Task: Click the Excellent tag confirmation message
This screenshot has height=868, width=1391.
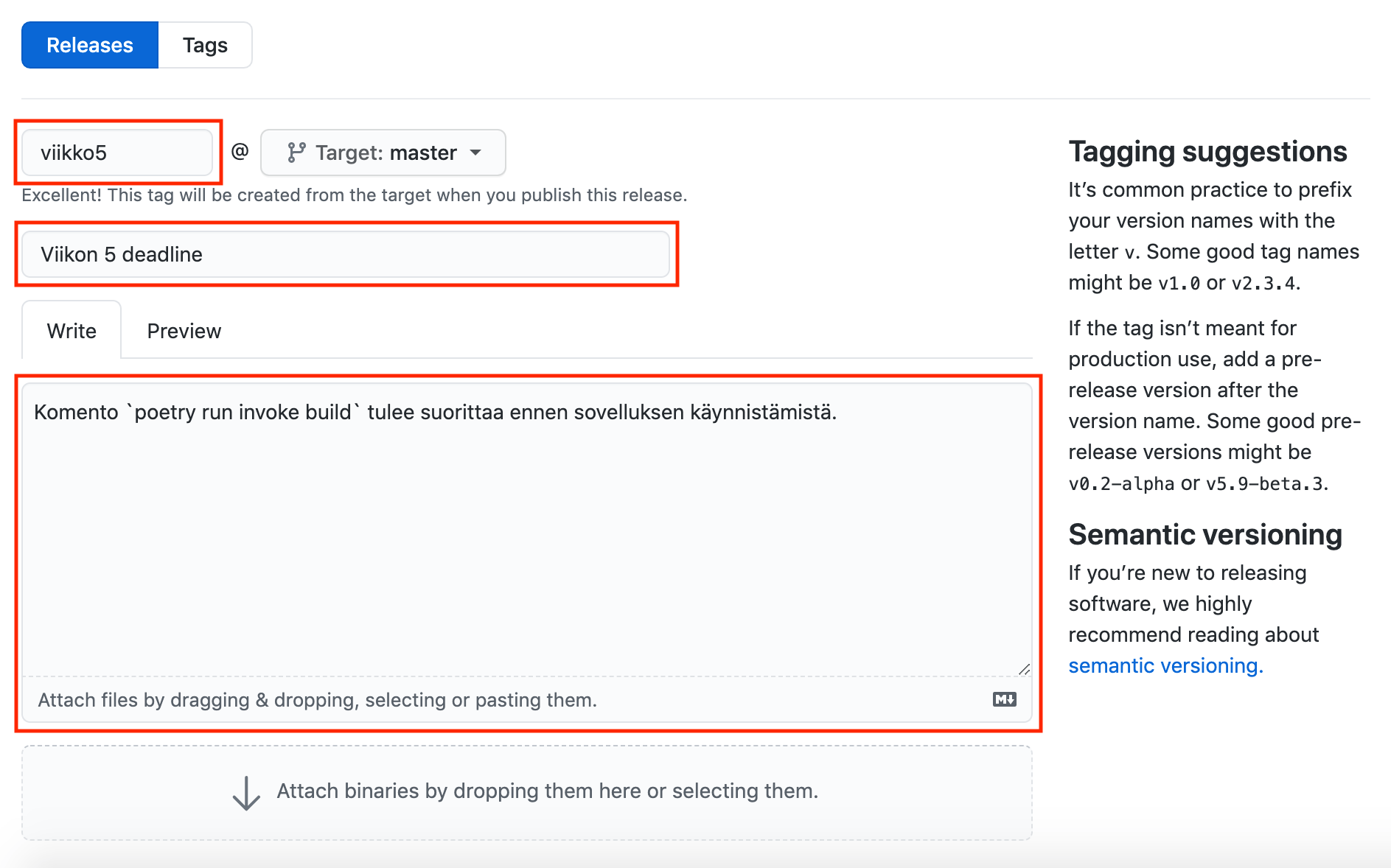Action: click(354, 195)
